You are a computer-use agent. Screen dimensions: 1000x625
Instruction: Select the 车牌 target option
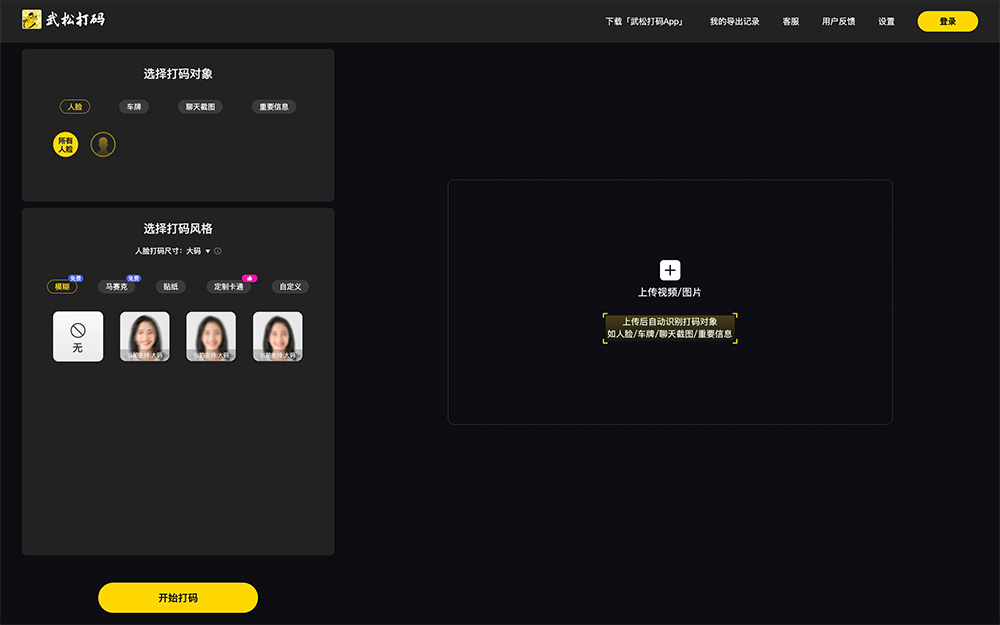tap(134, 107)
